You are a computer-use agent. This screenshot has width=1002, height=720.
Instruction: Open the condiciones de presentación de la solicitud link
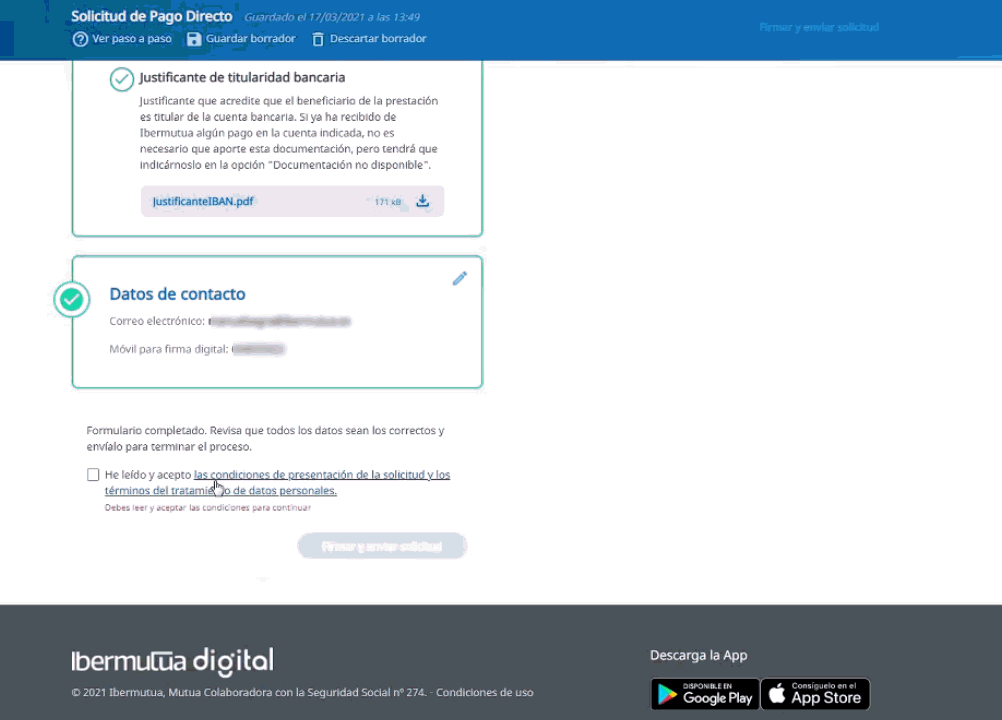pos(321,475)
